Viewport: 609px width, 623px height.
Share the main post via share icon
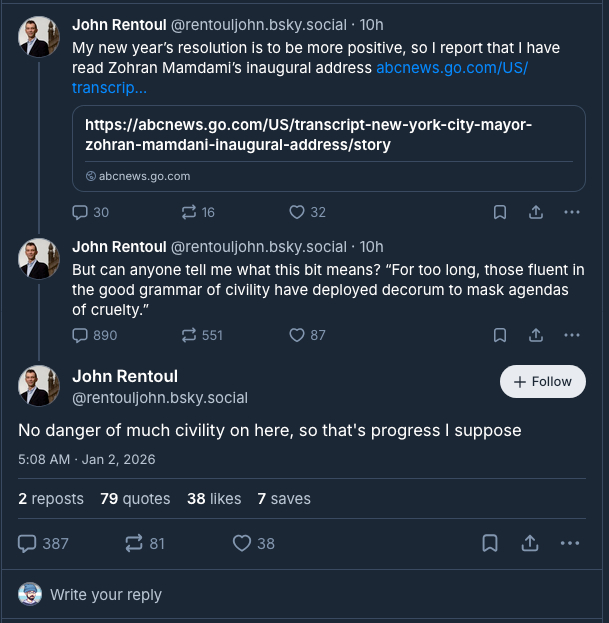pyautogui.click(x=530, y=543)
